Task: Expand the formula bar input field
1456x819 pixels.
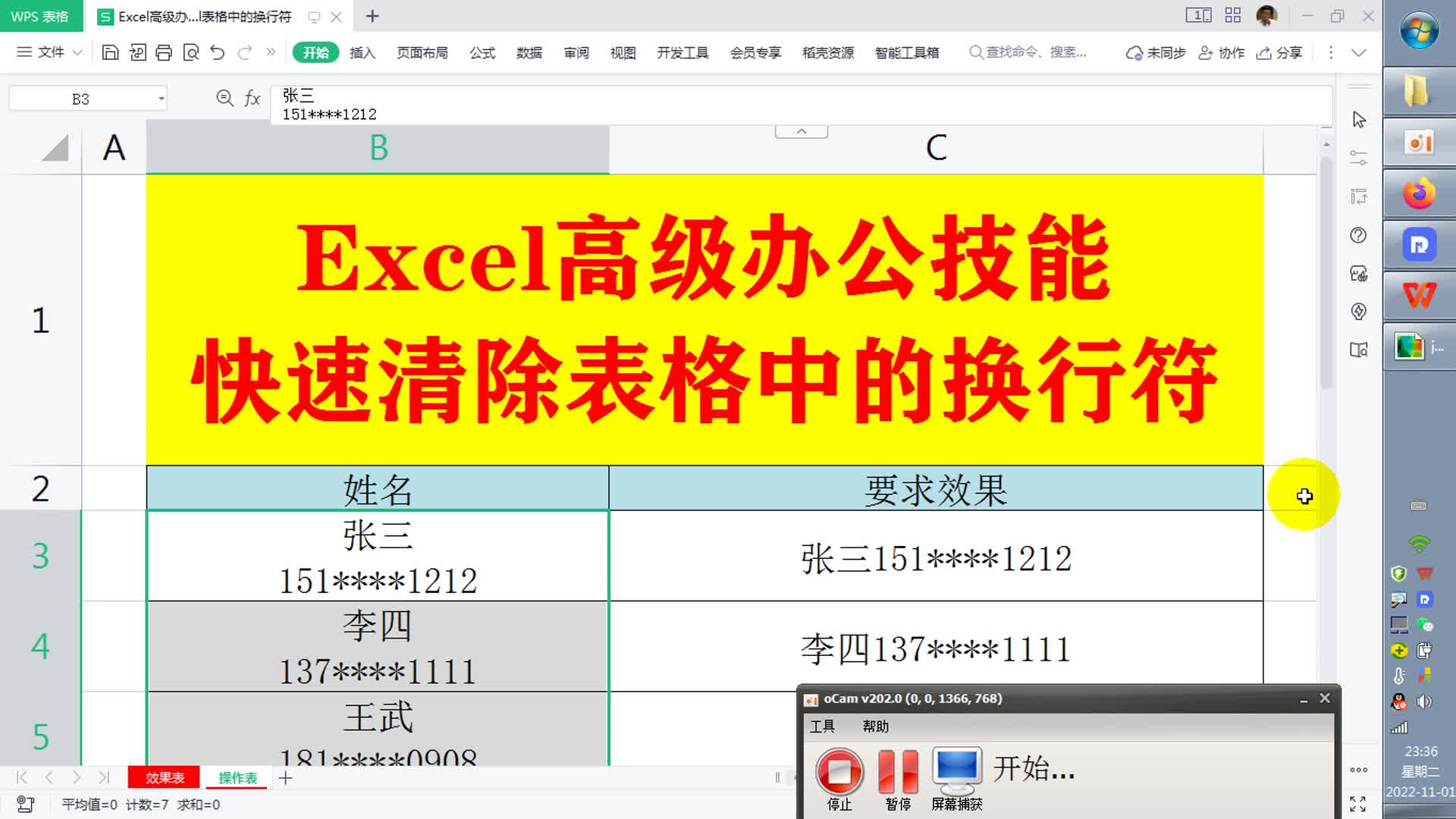Action: click(800, 130)
